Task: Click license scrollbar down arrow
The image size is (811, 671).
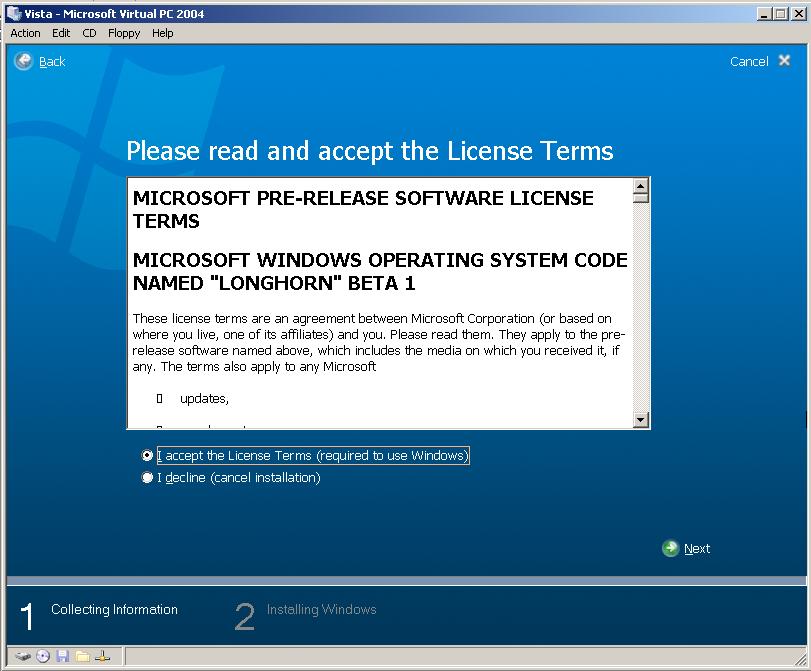Action: 641,420
